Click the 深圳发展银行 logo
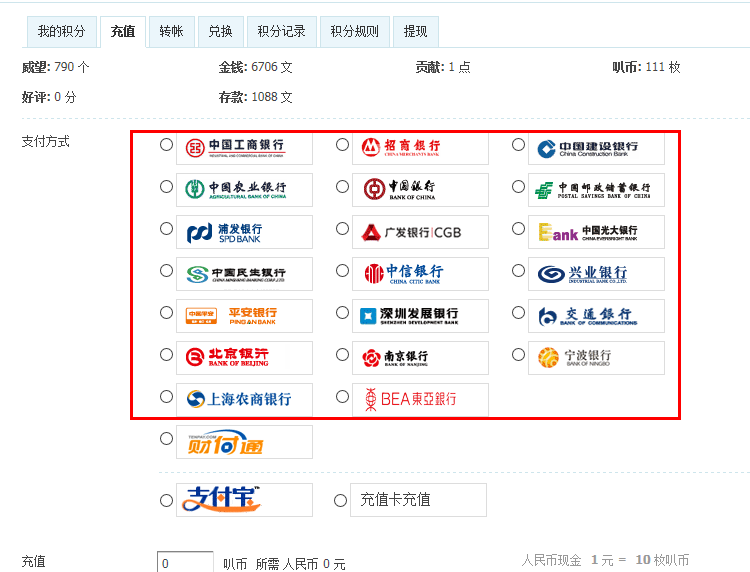The width and height of the screenshot is (750, 572). pos(420,316)
